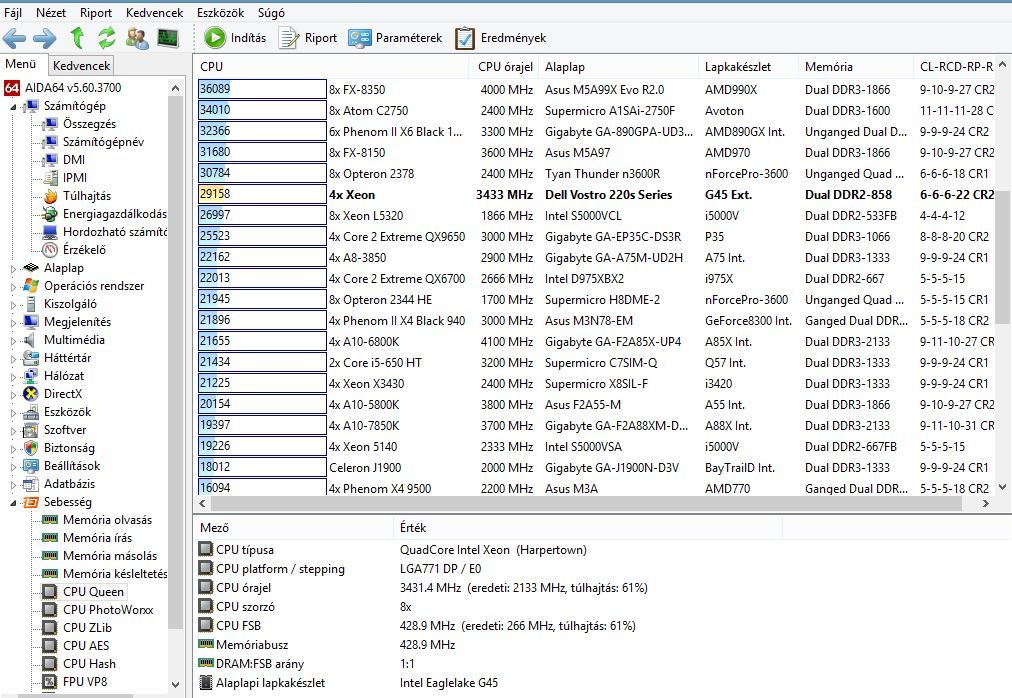
Task: Open the Súgó menu
Action: click(x=271, y=12)
